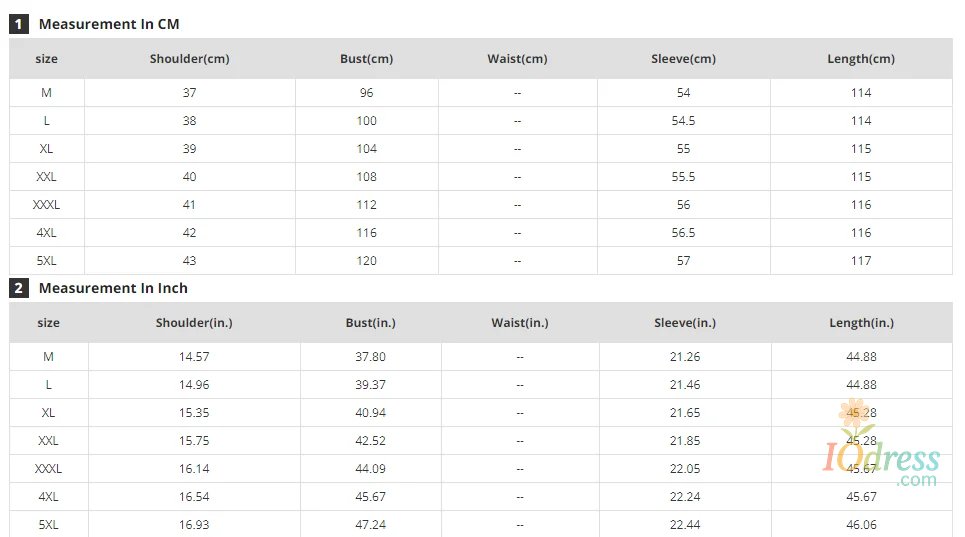The image size is (965, 537).
Task: Select the Length(cm) column header
Action: coord(861,59)
